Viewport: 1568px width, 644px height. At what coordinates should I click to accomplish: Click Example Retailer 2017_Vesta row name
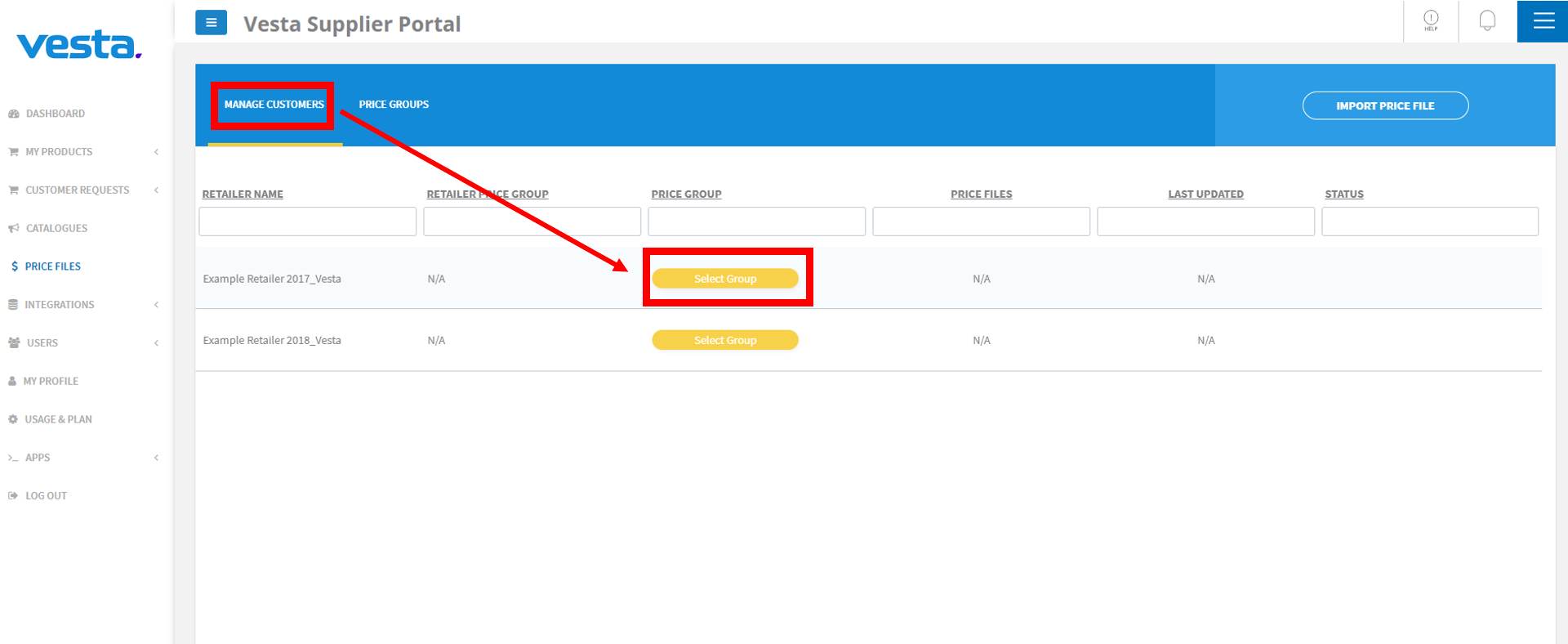point(272,279)
